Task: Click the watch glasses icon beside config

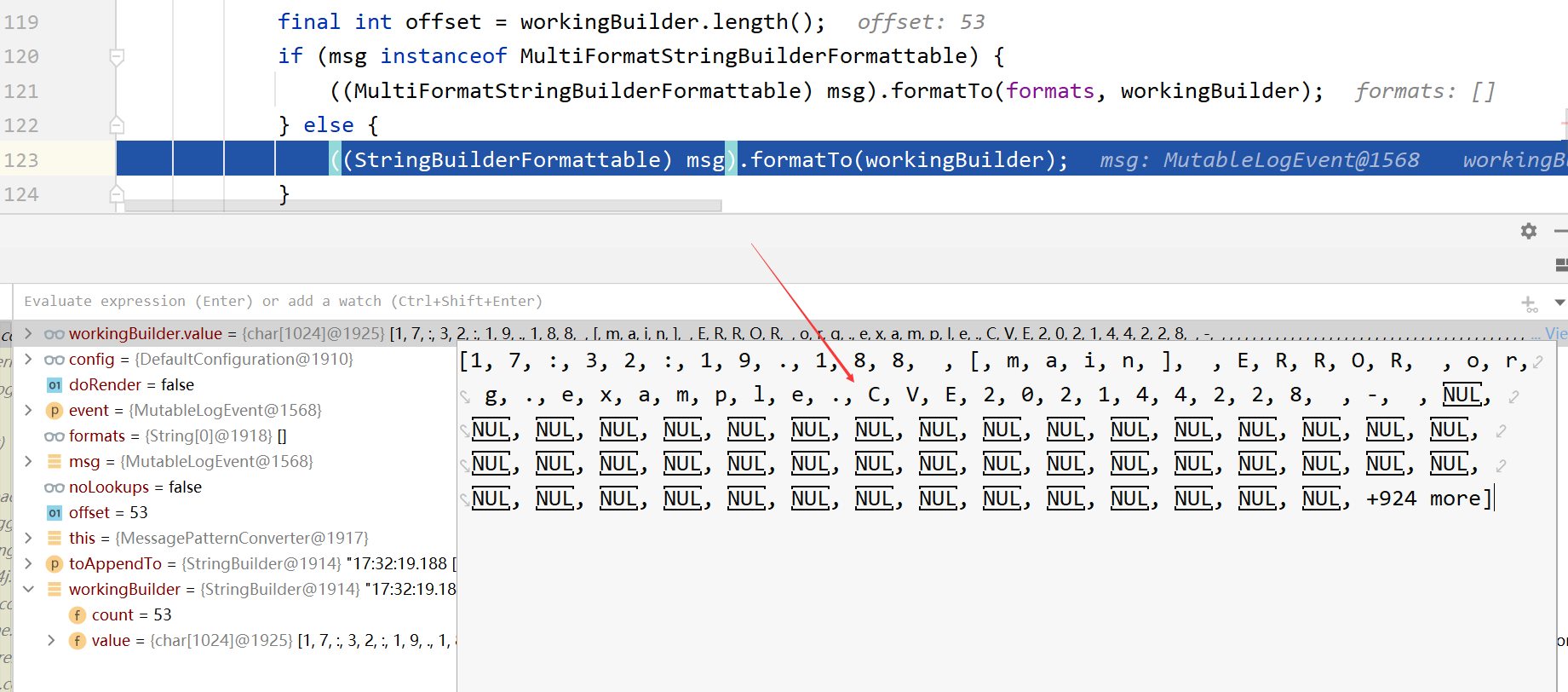Action: (55, 360)
